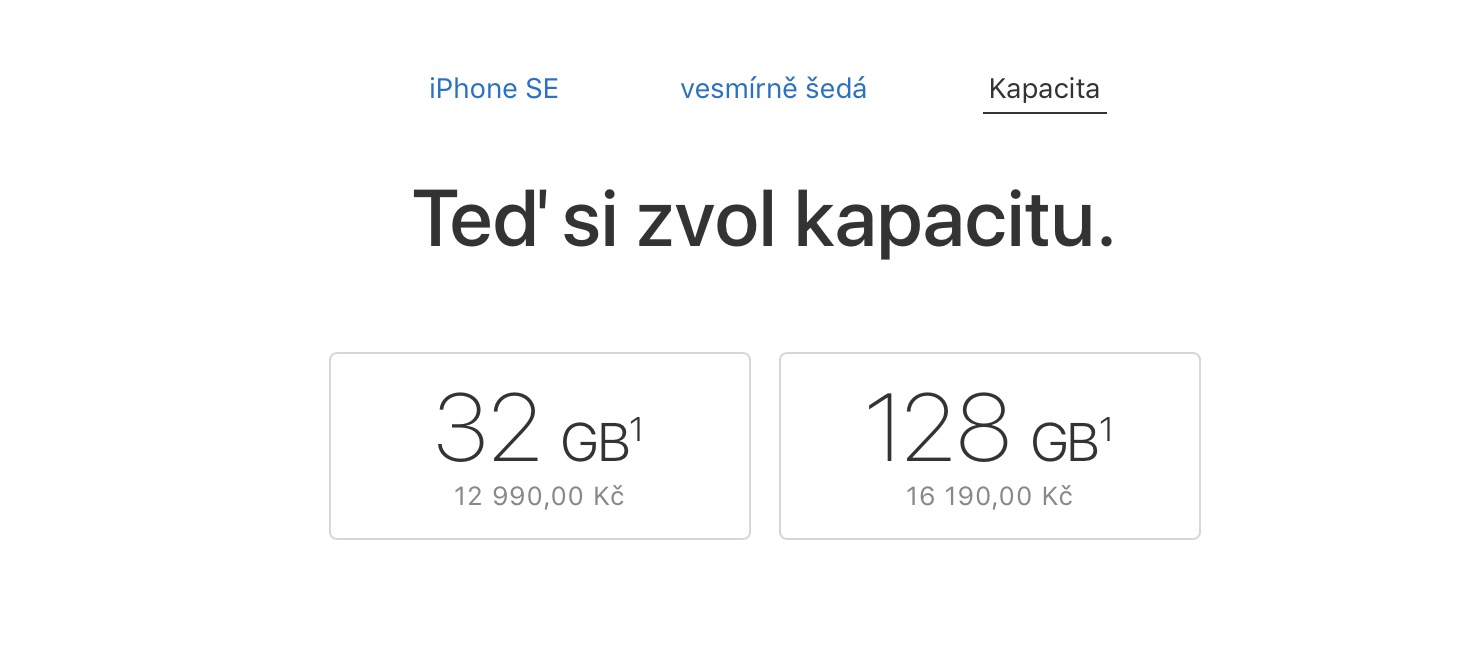This screenshot has height=658, width=1474.
Task: Click the word "Teď" in the heading
Action: pos(479,218)
